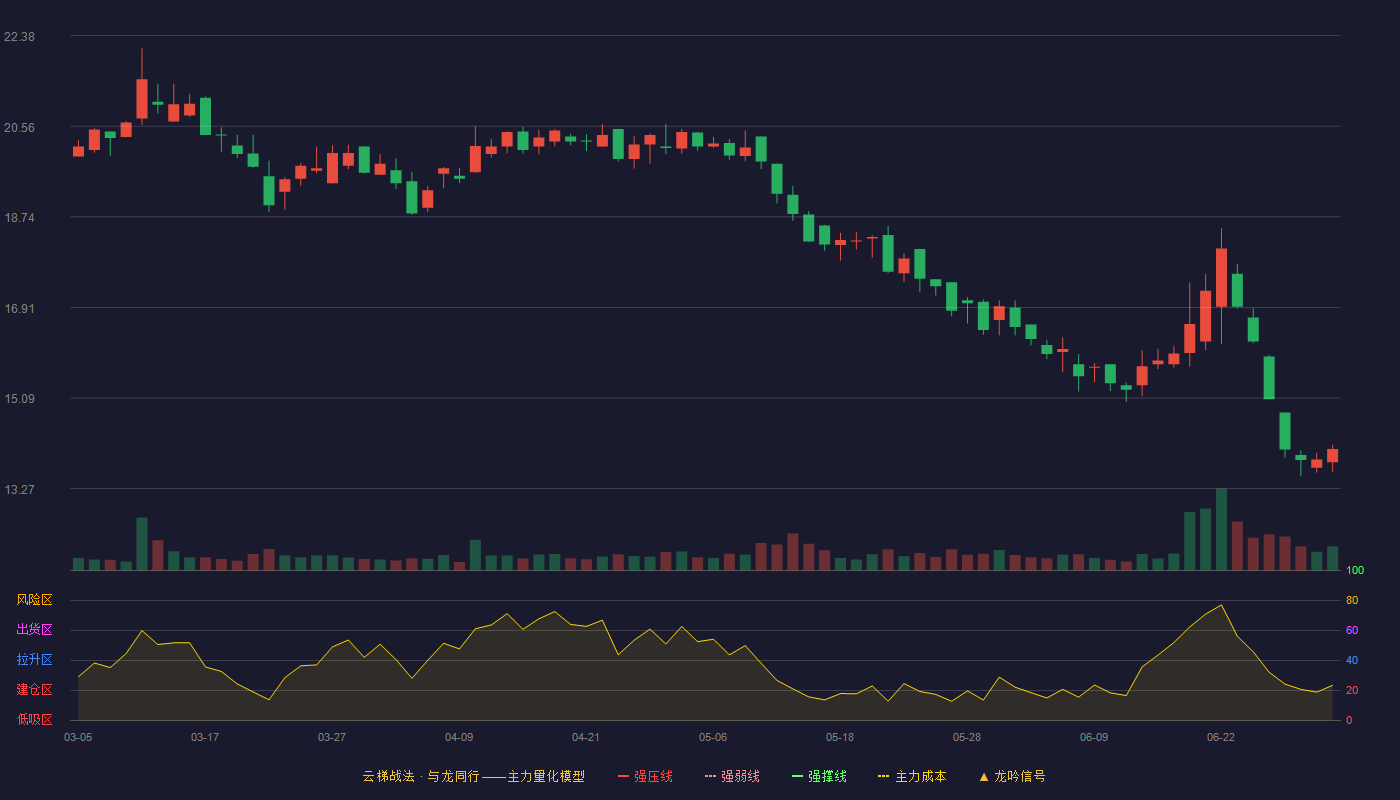
Task: Click the 22.38 price axis label
Action: click(20, 36)
